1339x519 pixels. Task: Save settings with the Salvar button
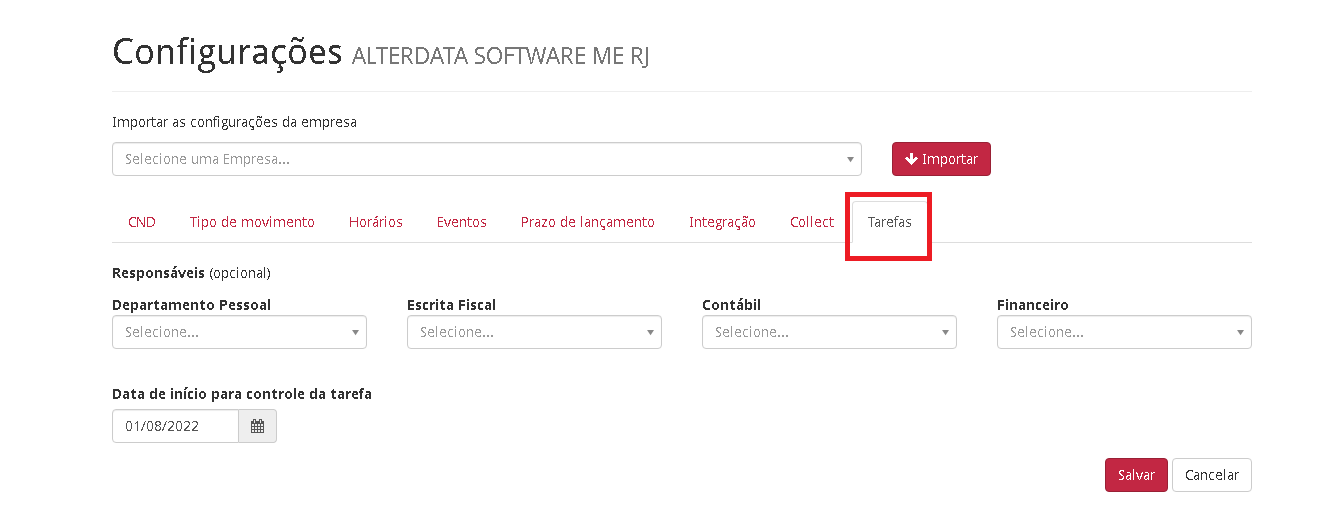coord(1136,475)
